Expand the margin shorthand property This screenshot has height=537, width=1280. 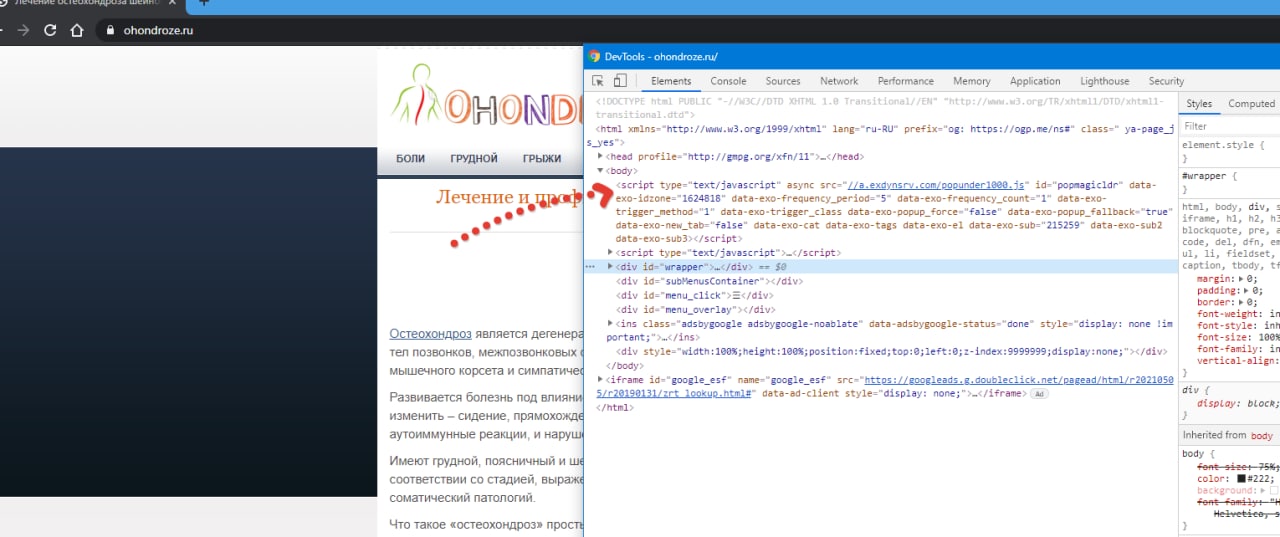[x=1242, y=278]
